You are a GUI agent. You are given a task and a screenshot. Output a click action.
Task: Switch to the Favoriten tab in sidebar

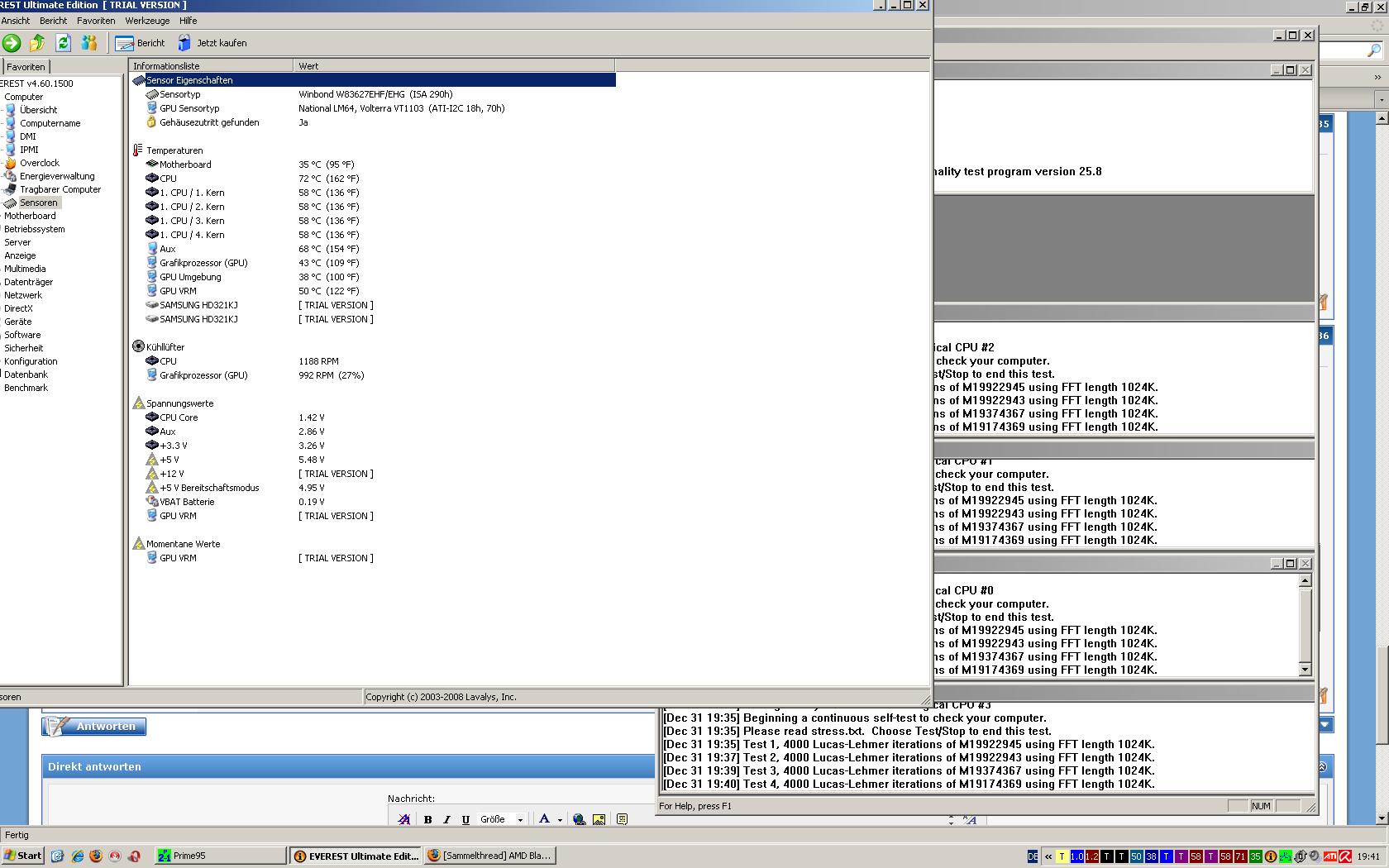click(x=26, y=67)
